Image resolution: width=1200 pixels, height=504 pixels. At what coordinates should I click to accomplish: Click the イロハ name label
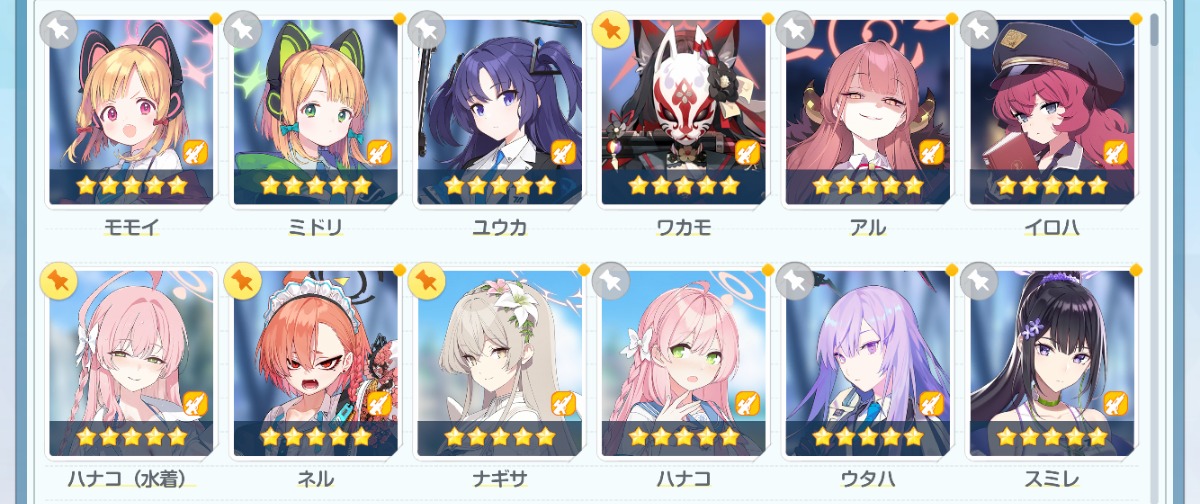click(1052, 227)
